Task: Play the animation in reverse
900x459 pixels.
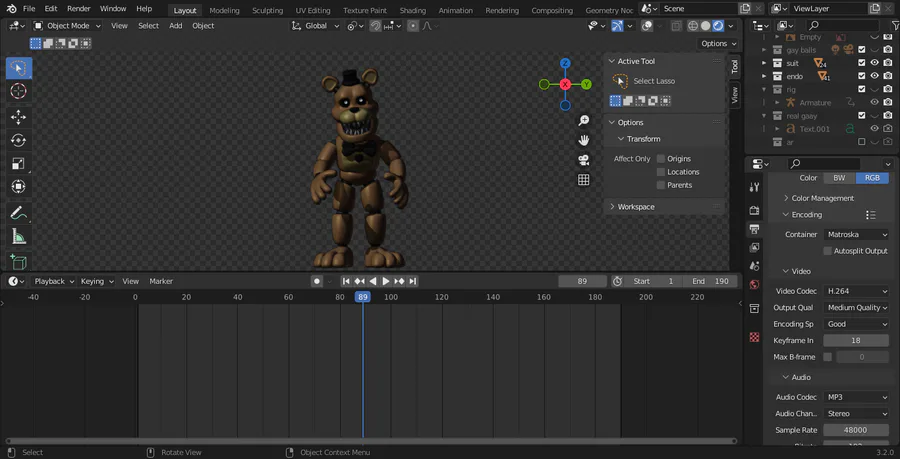Action: [x=373, y=281]
